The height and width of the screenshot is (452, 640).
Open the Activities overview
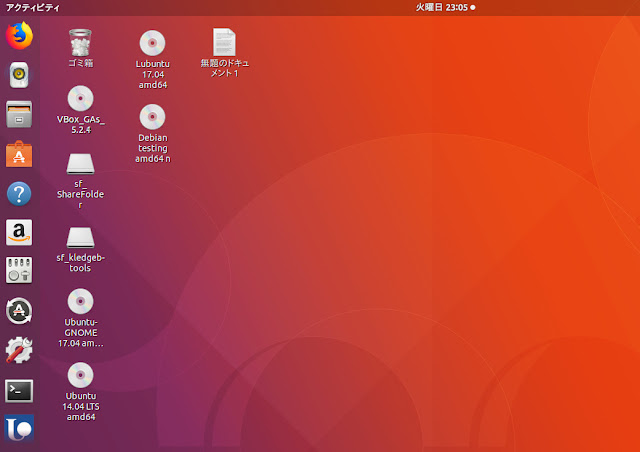click(x=33, y=8)
